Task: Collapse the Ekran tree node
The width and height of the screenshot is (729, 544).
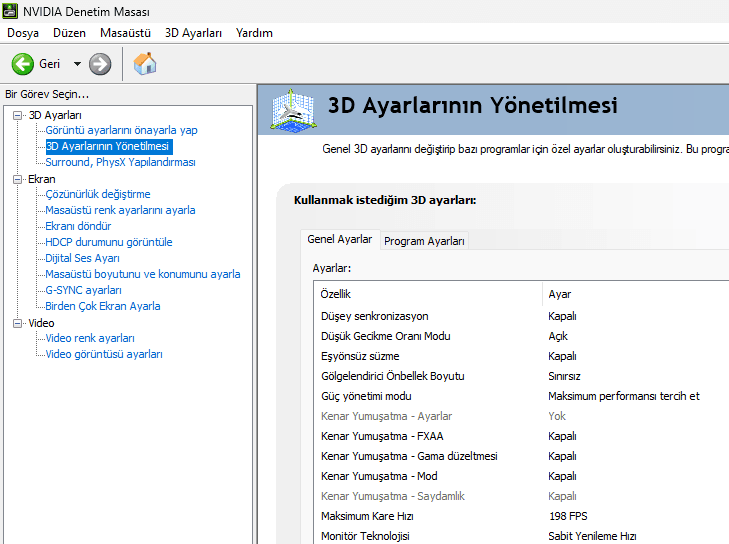Action: pyautogui.click(x=17, y=179)
